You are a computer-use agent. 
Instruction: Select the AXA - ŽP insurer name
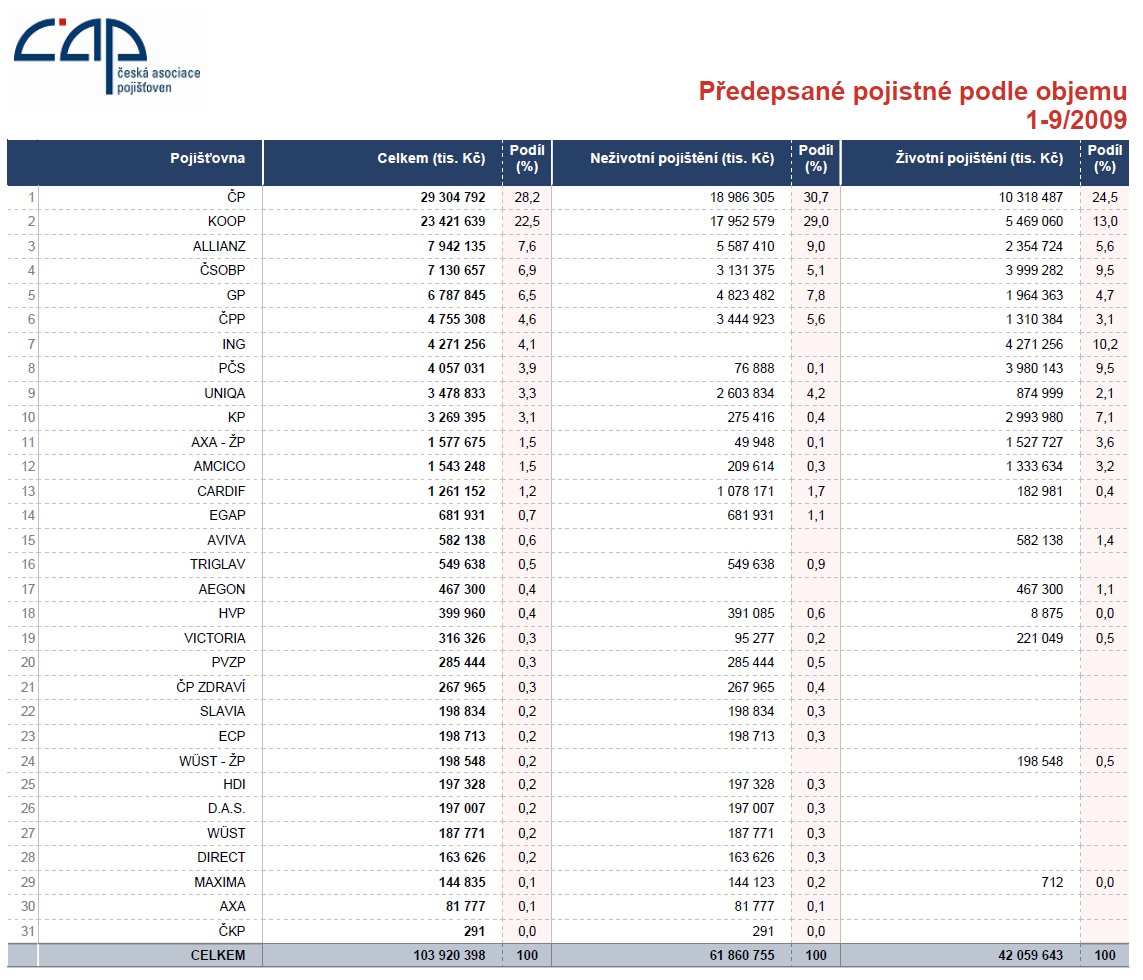pos(218,442)
